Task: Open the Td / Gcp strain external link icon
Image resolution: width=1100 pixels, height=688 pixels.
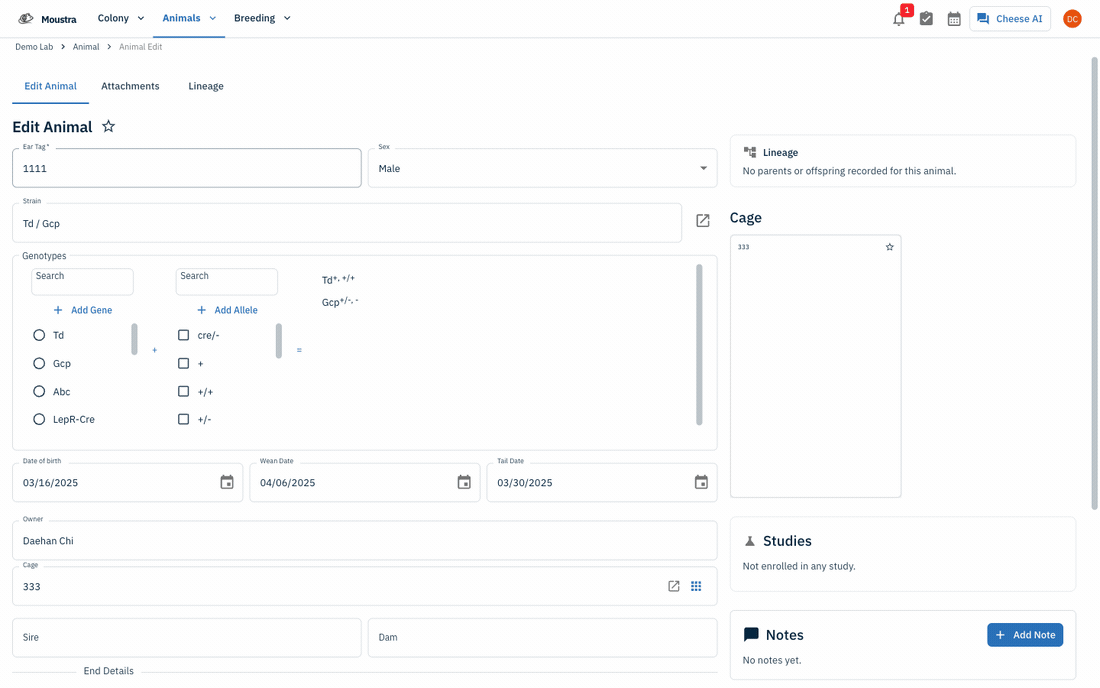Action: coord(702,221)
